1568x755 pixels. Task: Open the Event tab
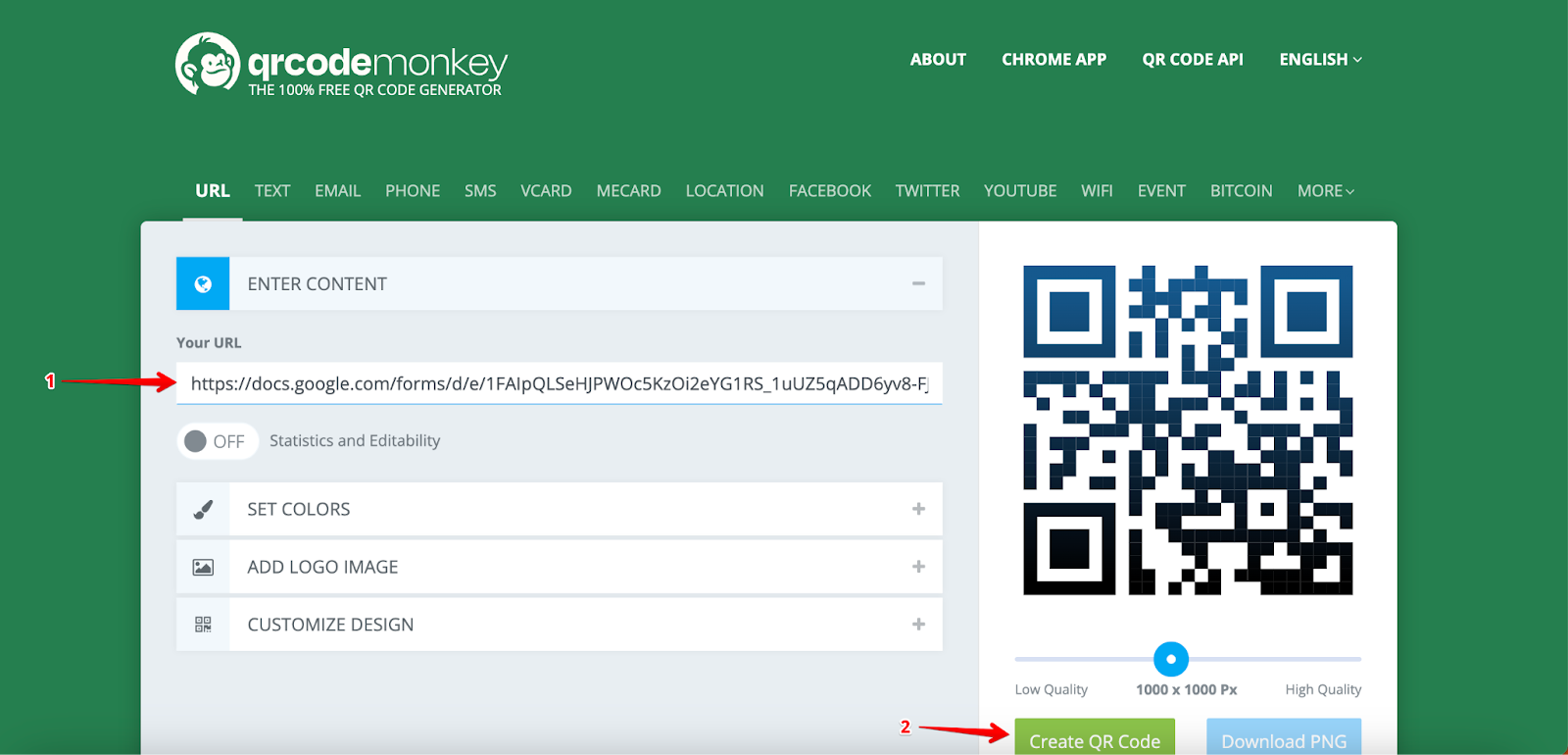click(x=1161, y=191)
